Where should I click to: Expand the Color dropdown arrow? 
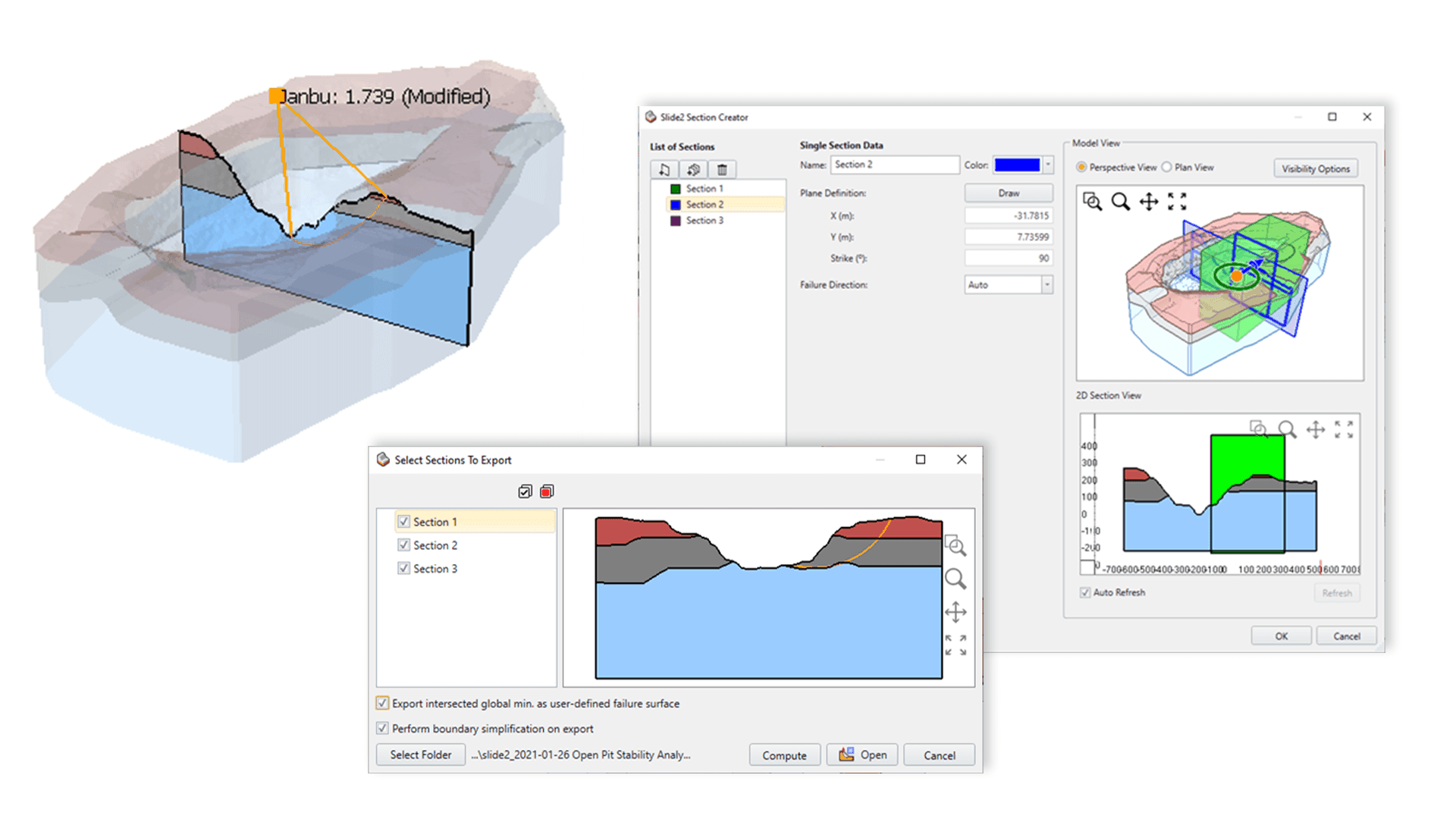(x=1048, y=165)
